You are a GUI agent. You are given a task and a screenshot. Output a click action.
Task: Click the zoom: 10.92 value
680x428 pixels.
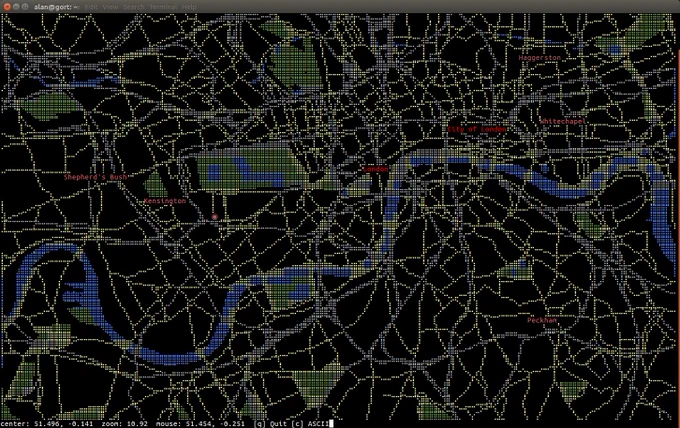coord(124,424)
